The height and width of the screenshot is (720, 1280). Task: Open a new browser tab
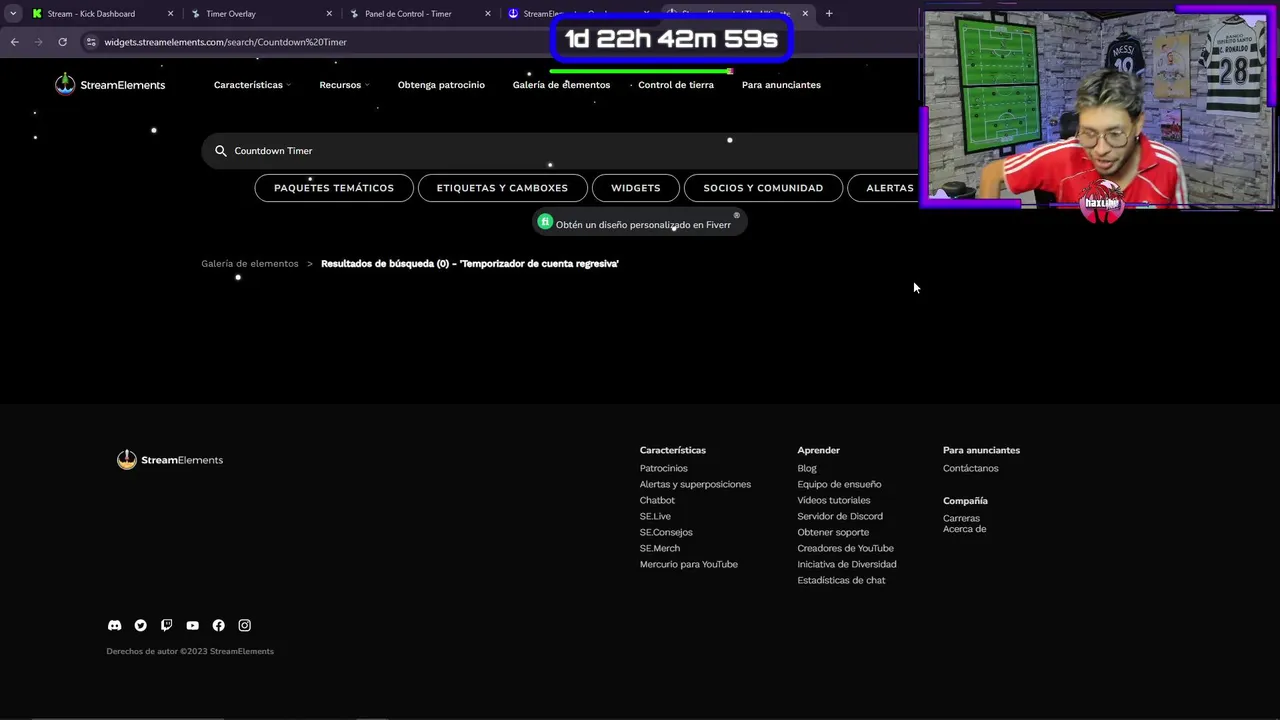click(829, 14)
